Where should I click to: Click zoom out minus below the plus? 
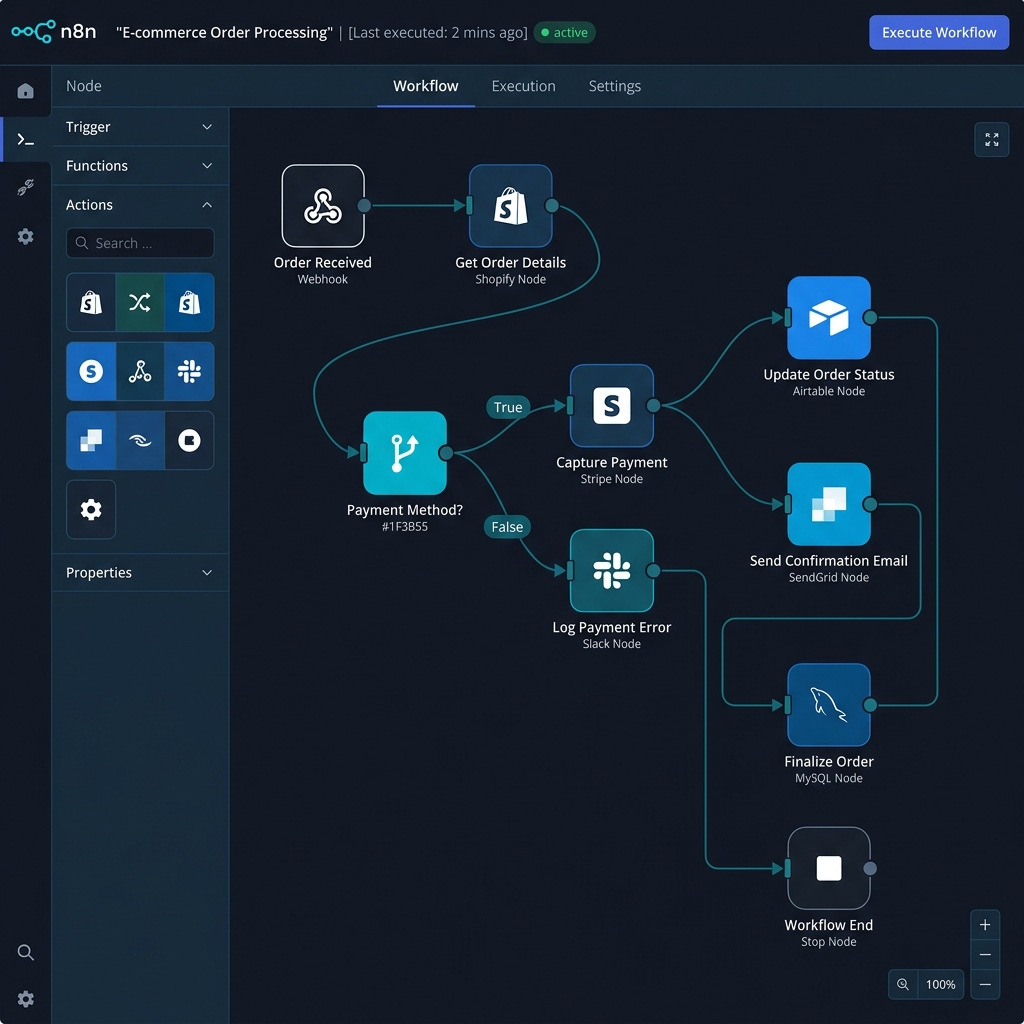pos(985,955)
